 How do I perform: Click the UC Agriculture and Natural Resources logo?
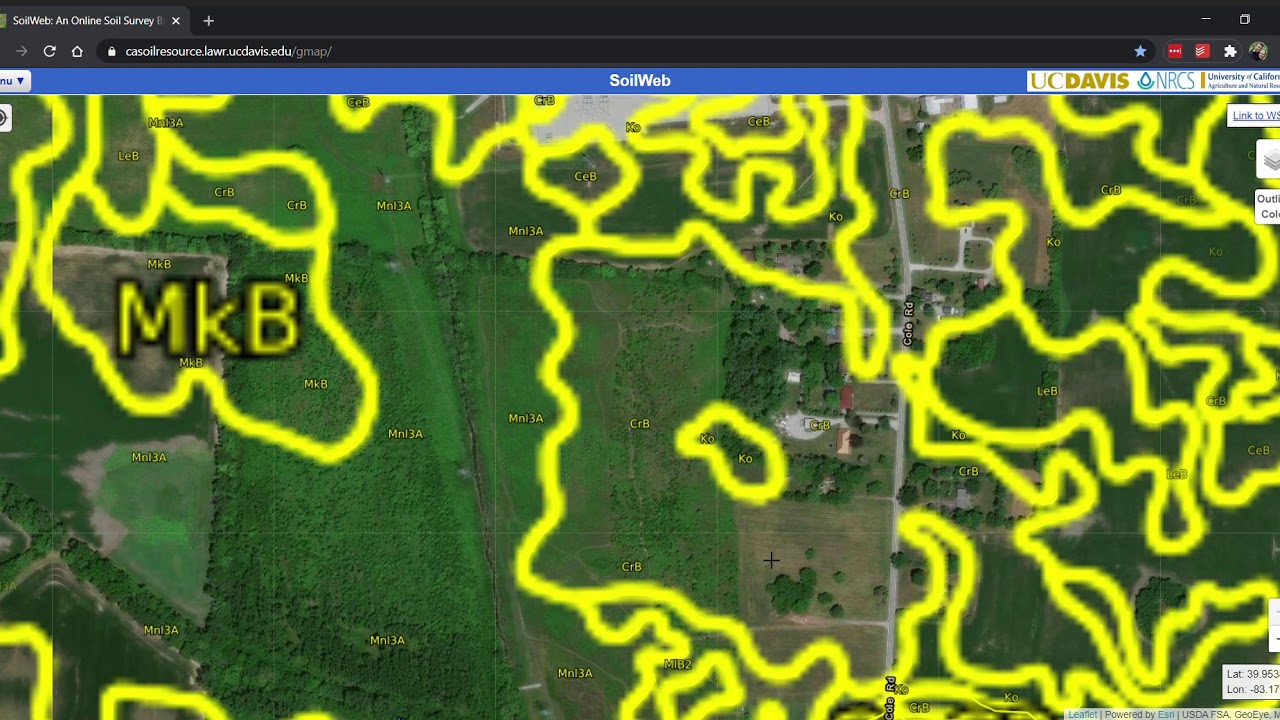(x=1241, y=81)
